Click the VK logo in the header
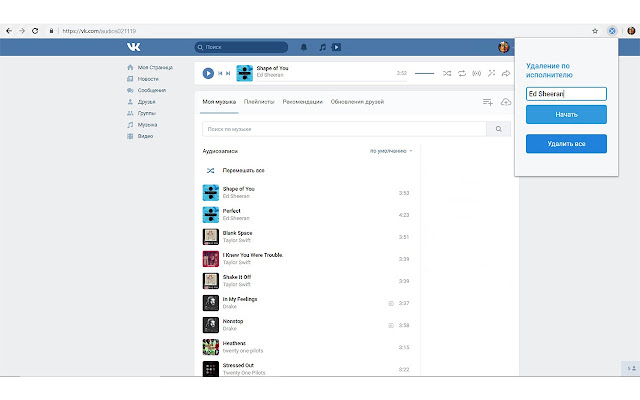This screenshot has width=640, height=400. pyautogui.click(x=133, y=47)
